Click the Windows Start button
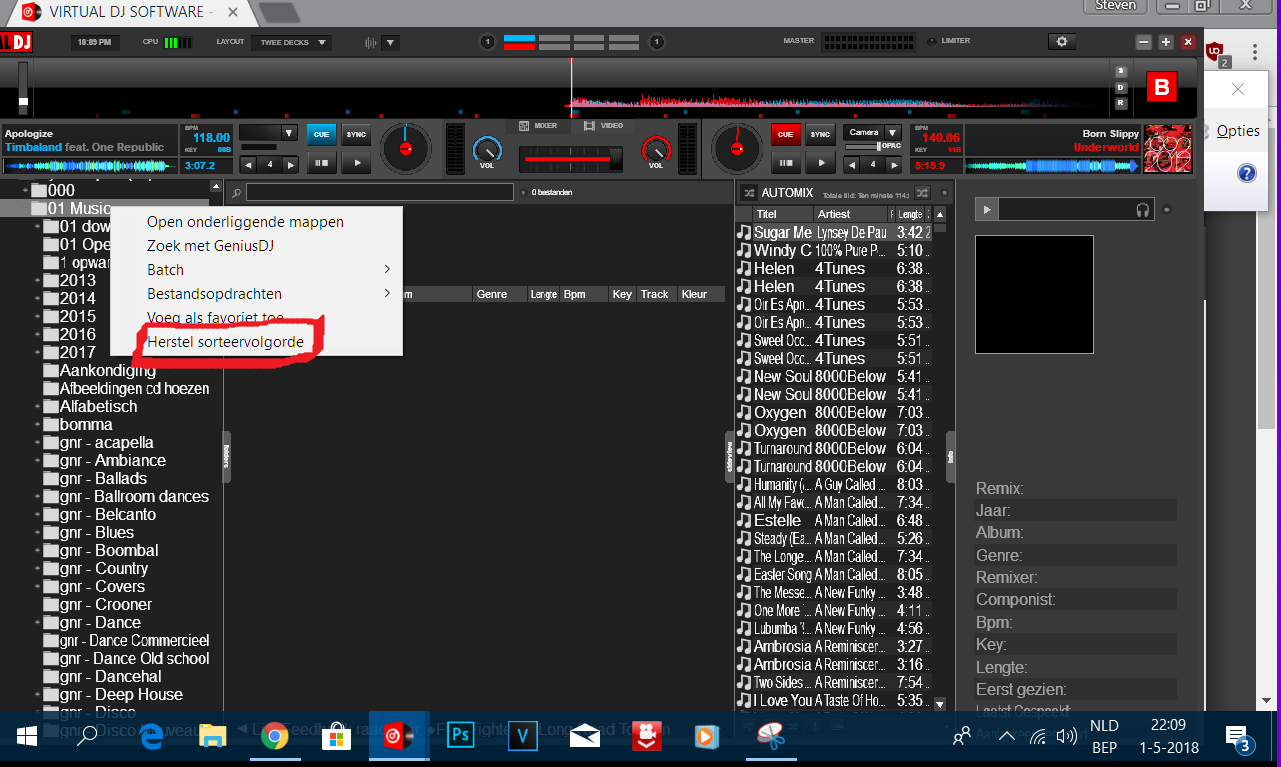 [x=27, y=737]
